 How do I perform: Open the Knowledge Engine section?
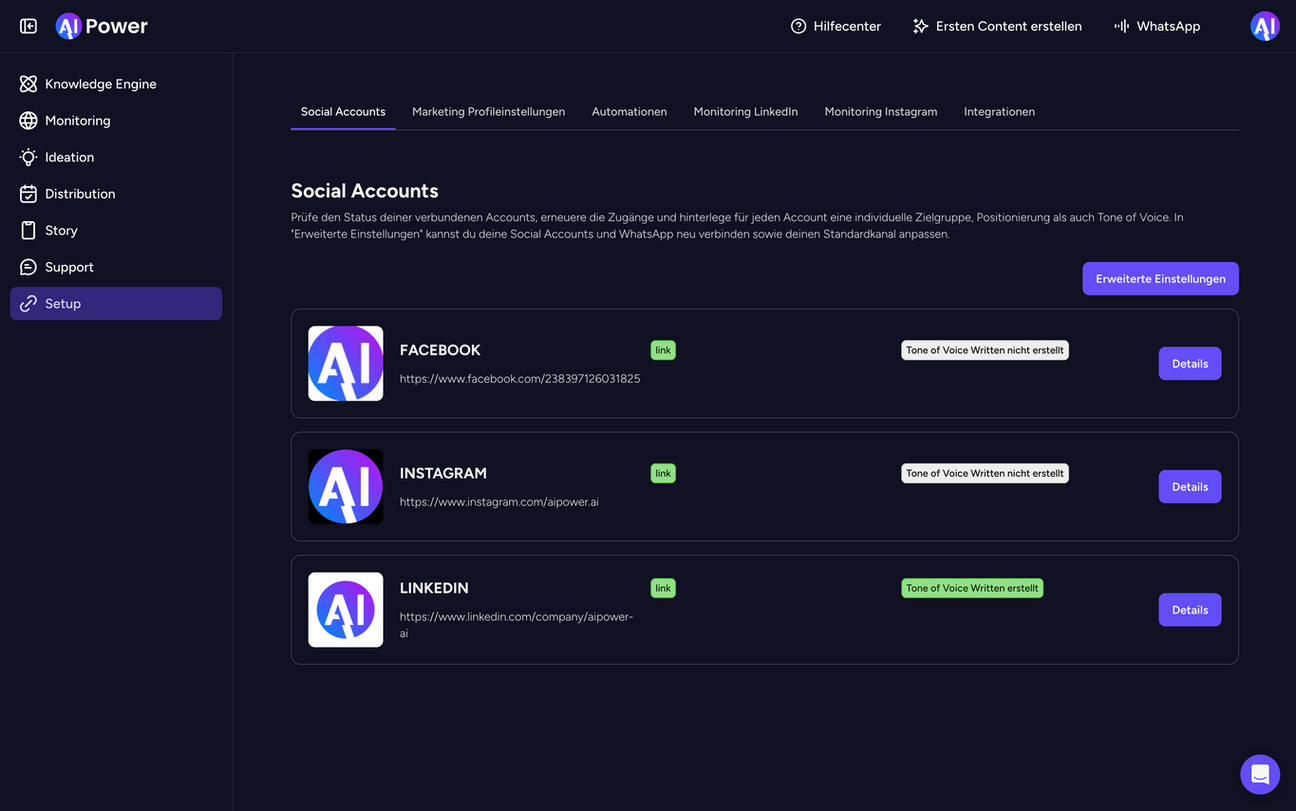(x=100, y=83)
